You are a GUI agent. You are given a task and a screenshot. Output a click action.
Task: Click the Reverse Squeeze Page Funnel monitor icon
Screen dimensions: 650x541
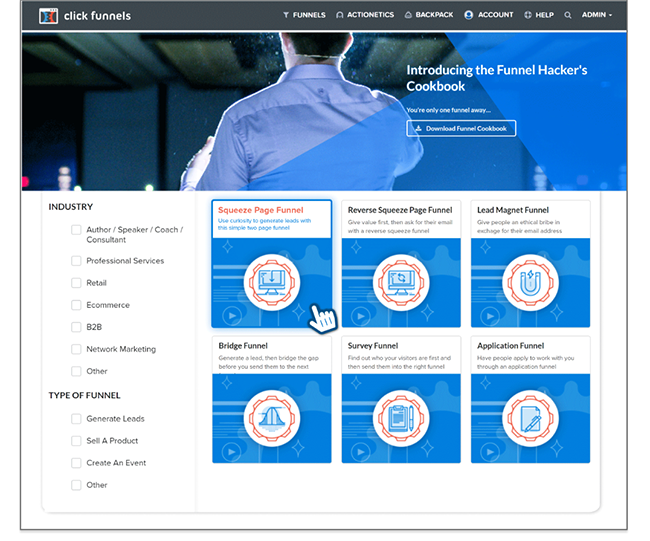pos(401,282)
